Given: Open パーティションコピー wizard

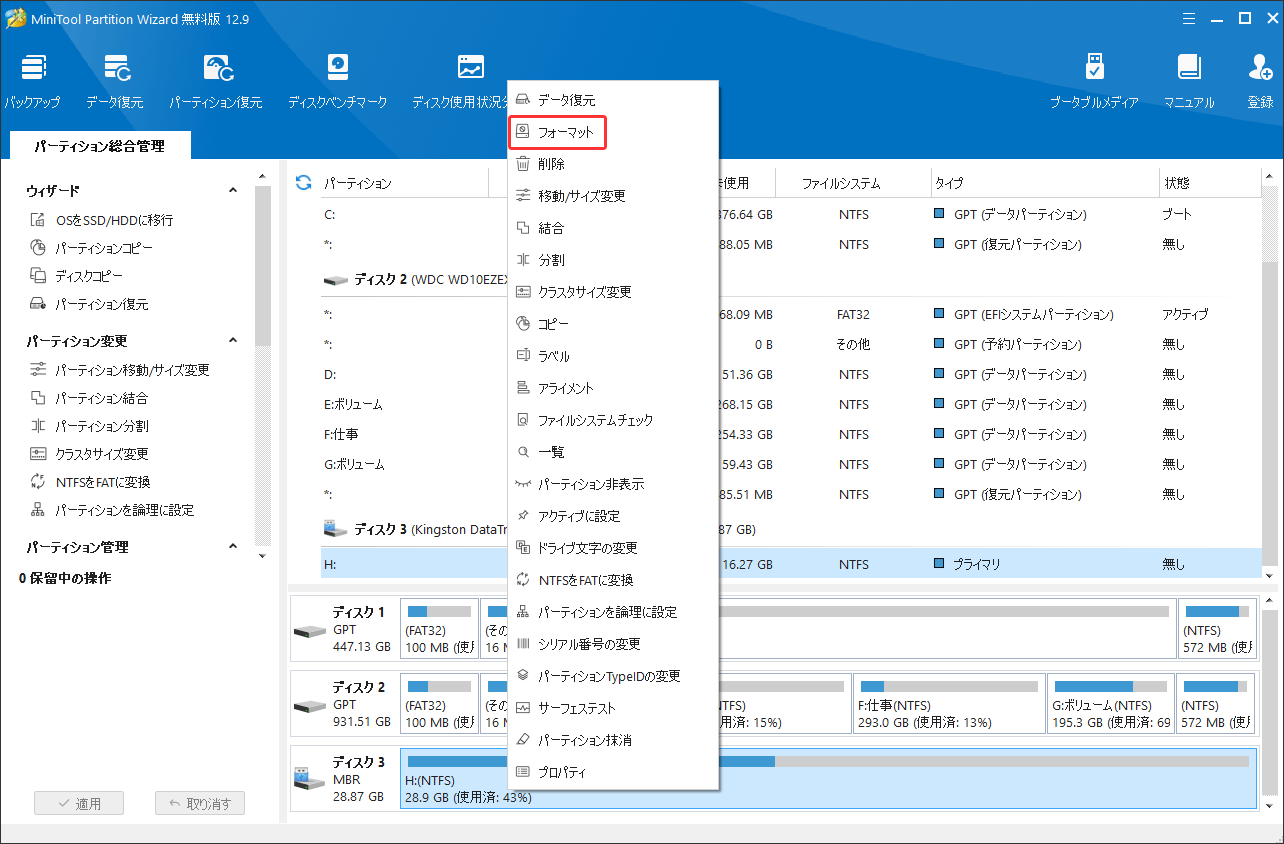Looking at the screenshot, I should pyautogui.click(x=92, y=248).
